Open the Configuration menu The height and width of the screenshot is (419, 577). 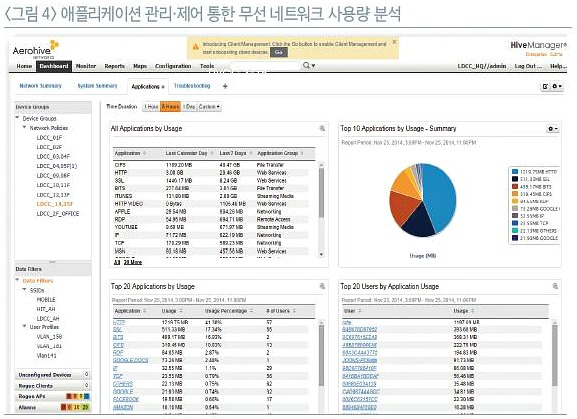pos(173,66)
